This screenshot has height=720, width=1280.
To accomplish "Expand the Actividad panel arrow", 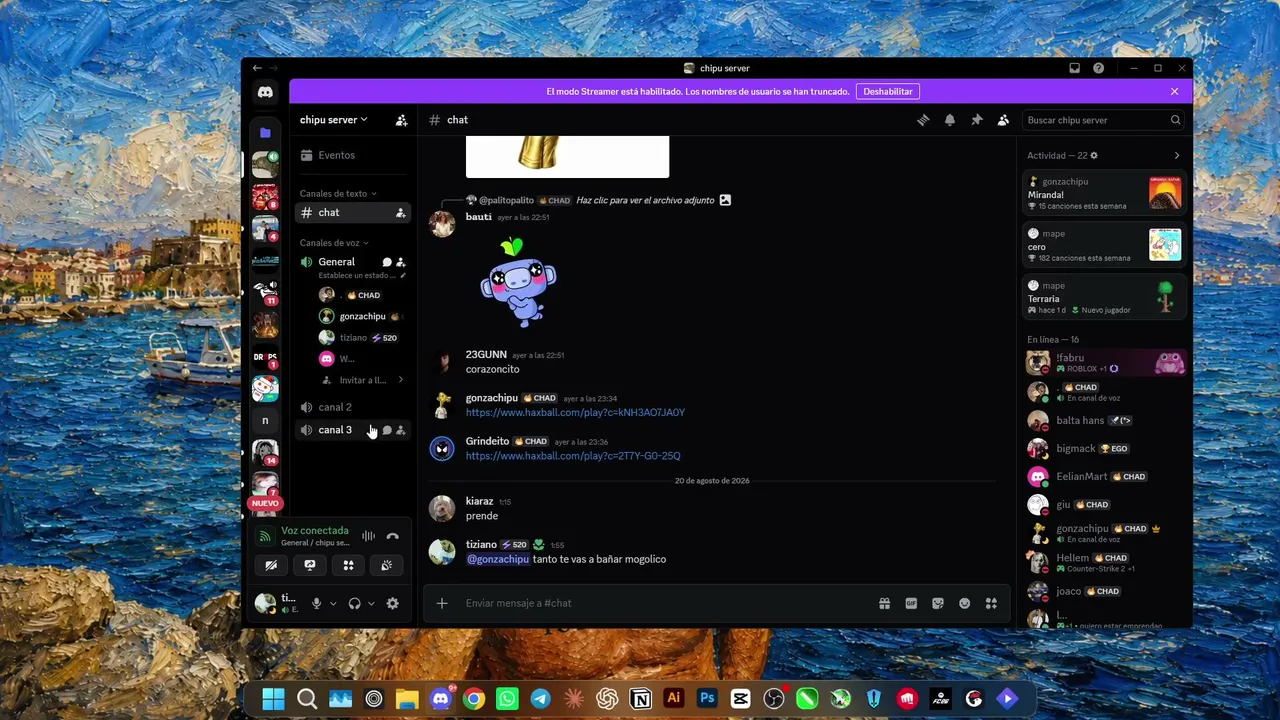I will [x=1176, y=156].
